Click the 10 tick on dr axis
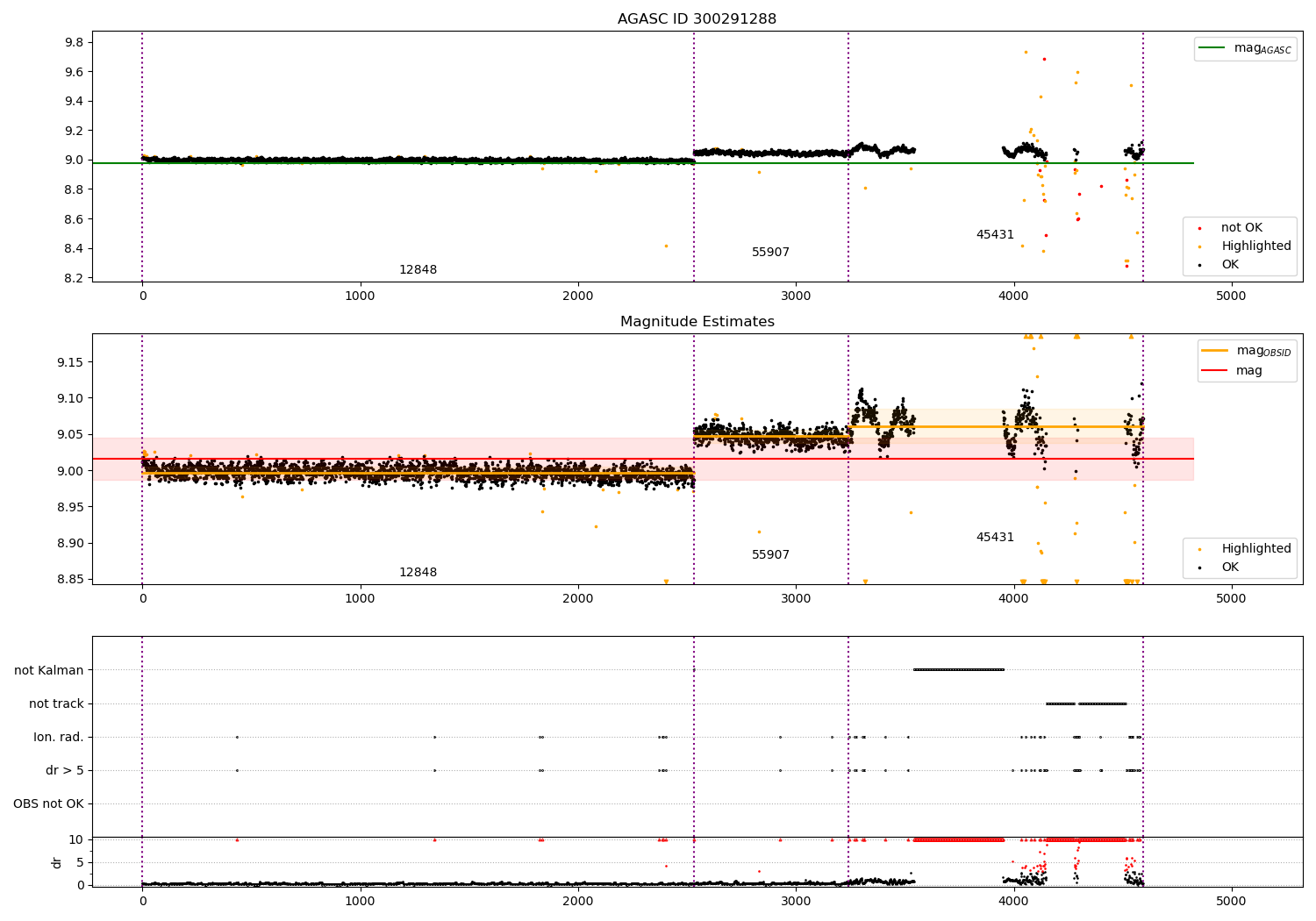The height and width of the screenshot is (921, 1316). (76, 839)
